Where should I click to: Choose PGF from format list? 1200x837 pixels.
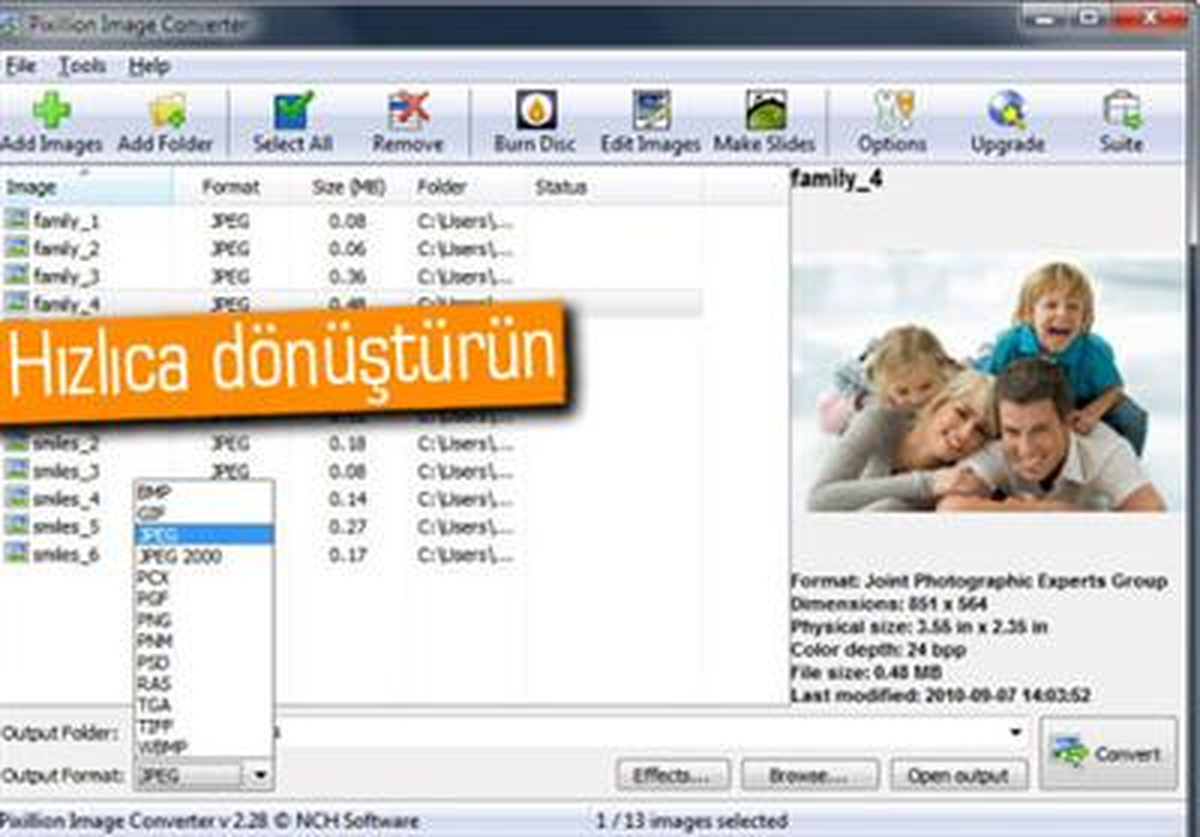click(x=203, y=599)
